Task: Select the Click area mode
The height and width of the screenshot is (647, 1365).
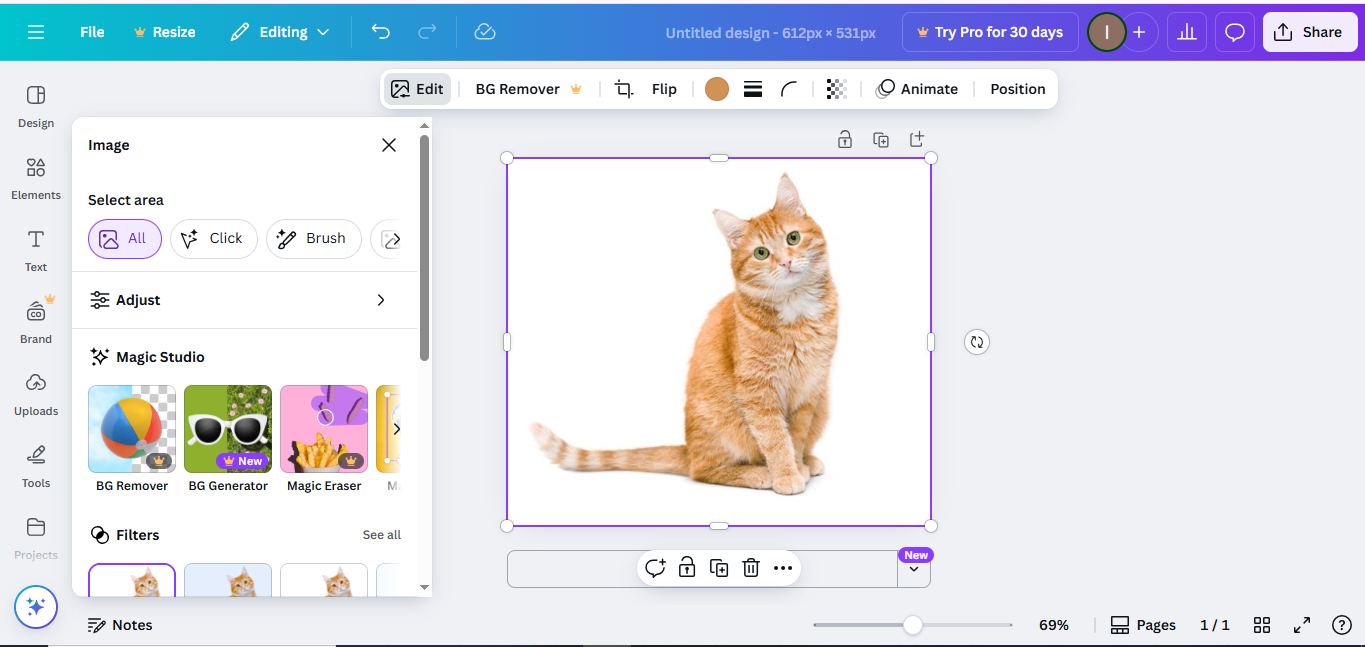Action: 213,238
